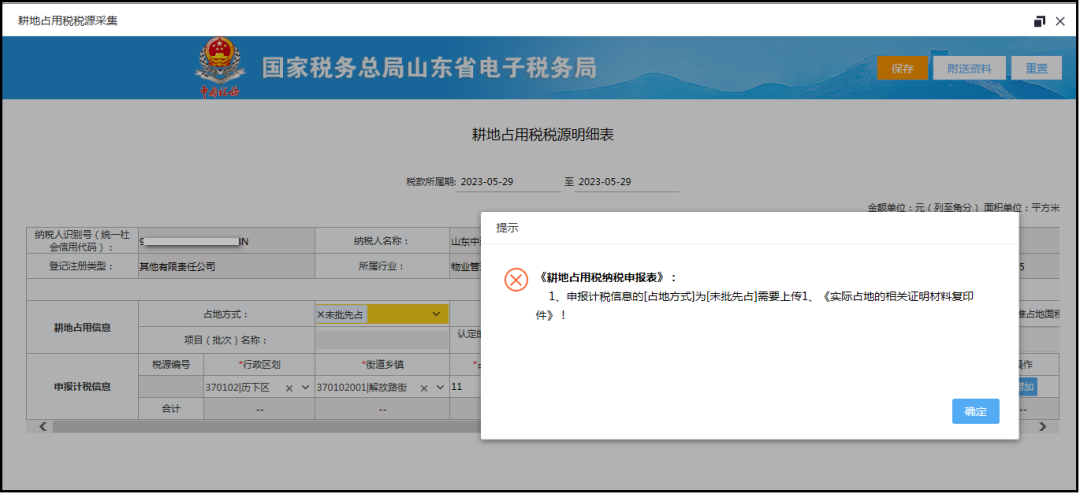
Task: Click the 耕地占用信息 row header
Action: pyautogui.click(x=83, y=327)
